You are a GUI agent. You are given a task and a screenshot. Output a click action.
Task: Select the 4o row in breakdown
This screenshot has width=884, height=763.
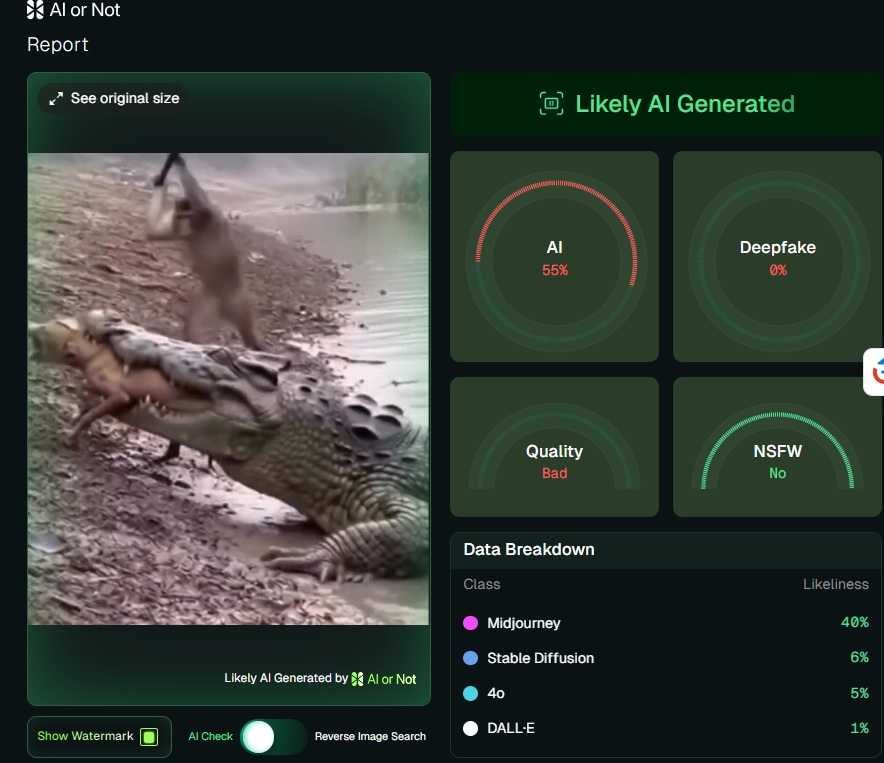pyautogui.click(x=665, y=693)
